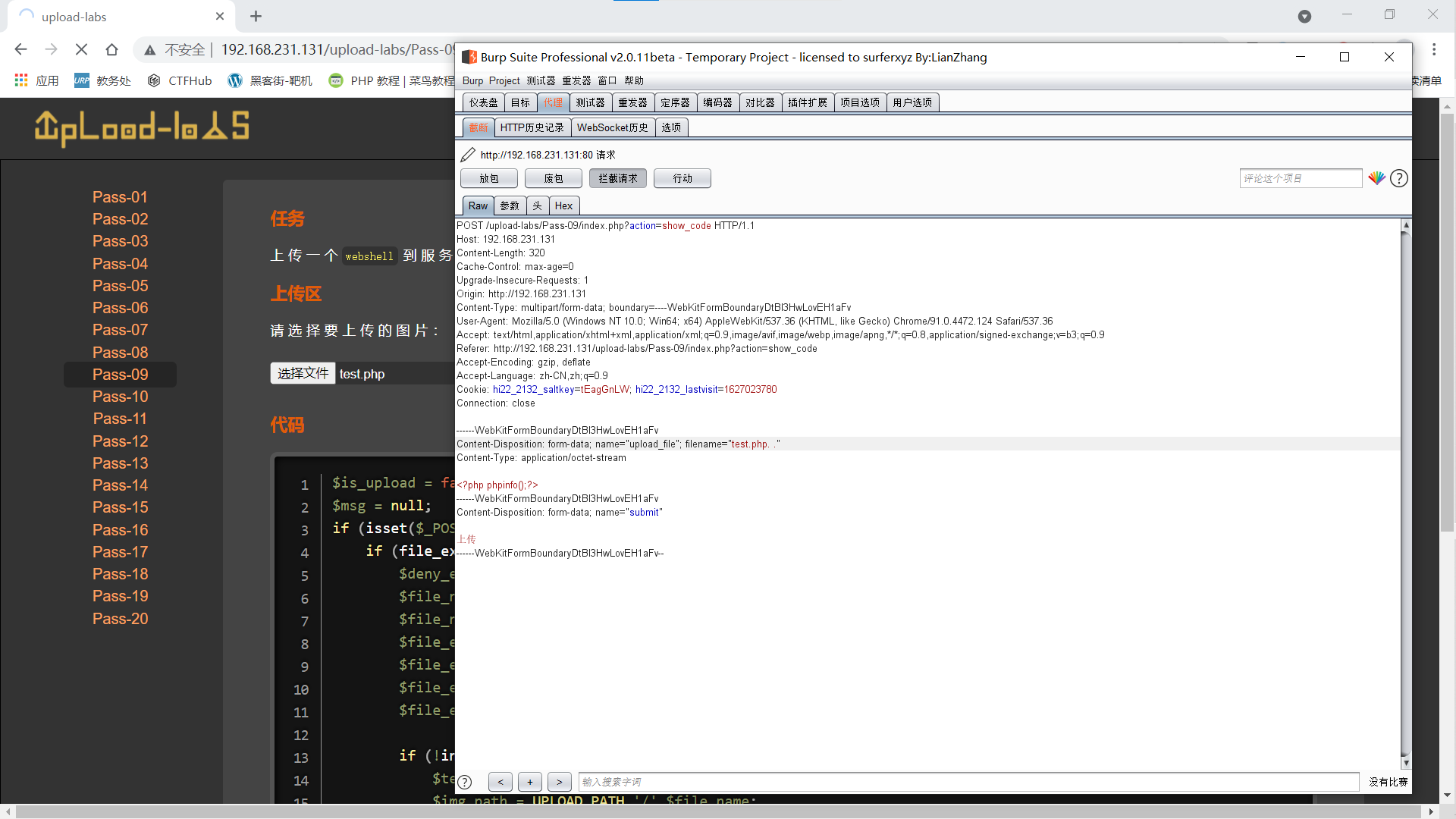Open the CTFHub bookmark
The image size is (1456, 819).
[x=180, y=80]
